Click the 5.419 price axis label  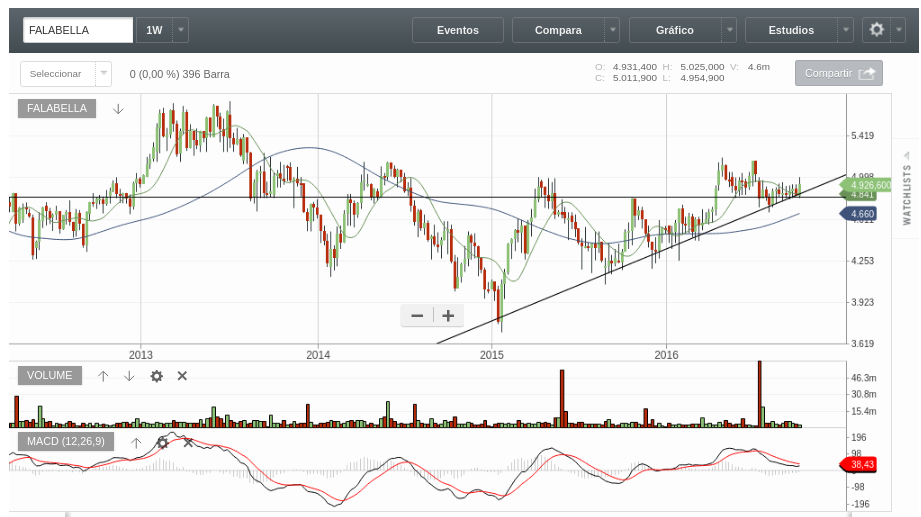tap(862, 136)
